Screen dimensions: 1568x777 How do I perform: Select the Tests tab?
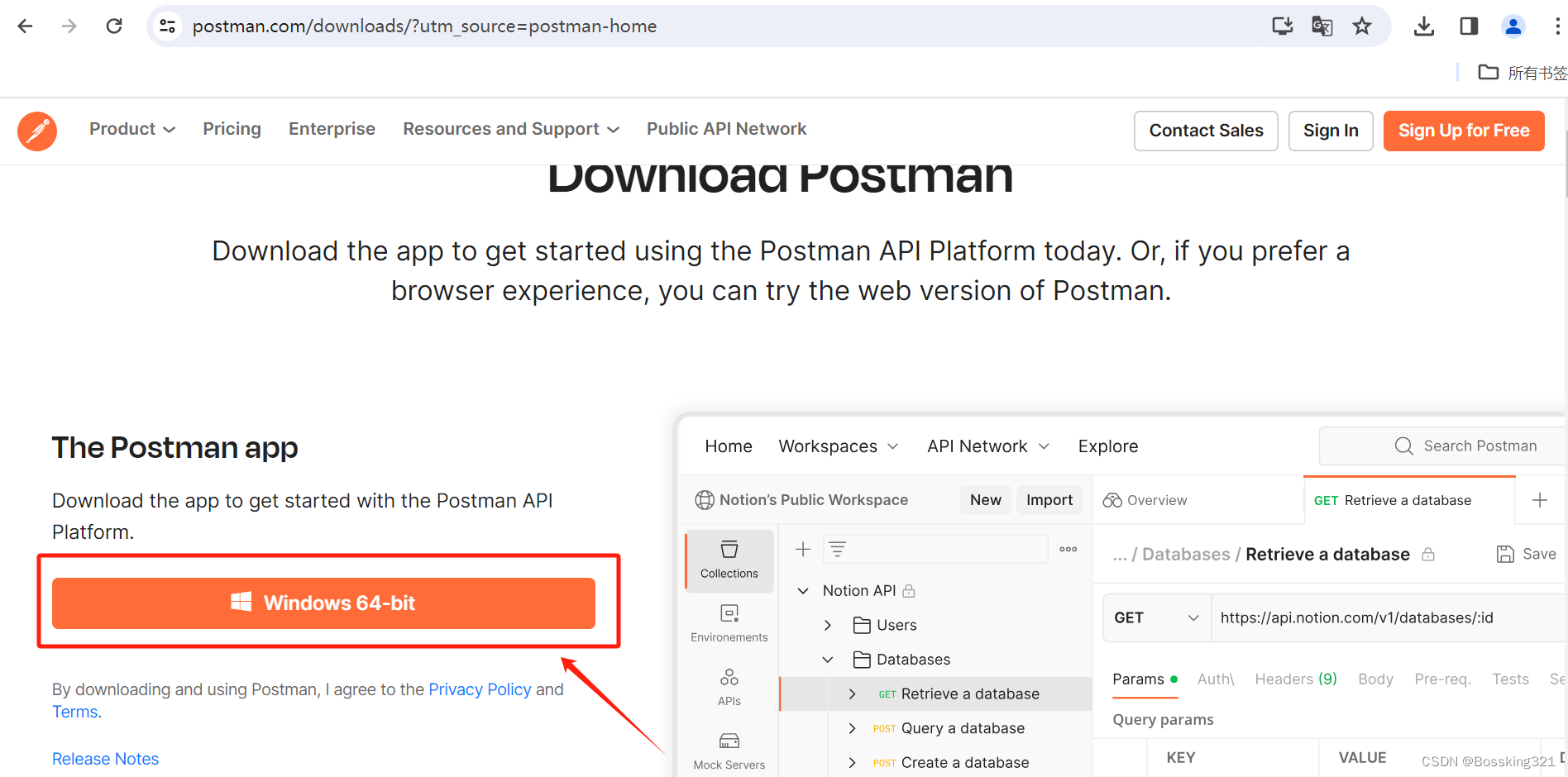pyautogui.click(x=1510, y=679)
